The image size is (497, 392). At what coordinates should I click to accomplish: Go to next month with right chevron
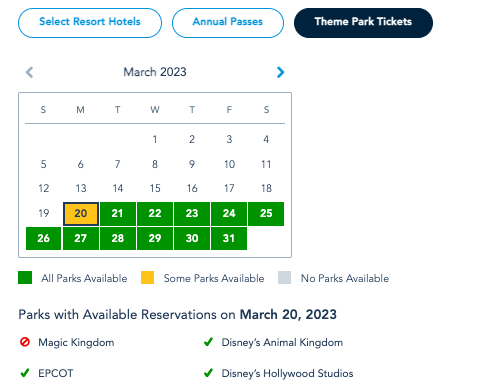pos(280,72)
